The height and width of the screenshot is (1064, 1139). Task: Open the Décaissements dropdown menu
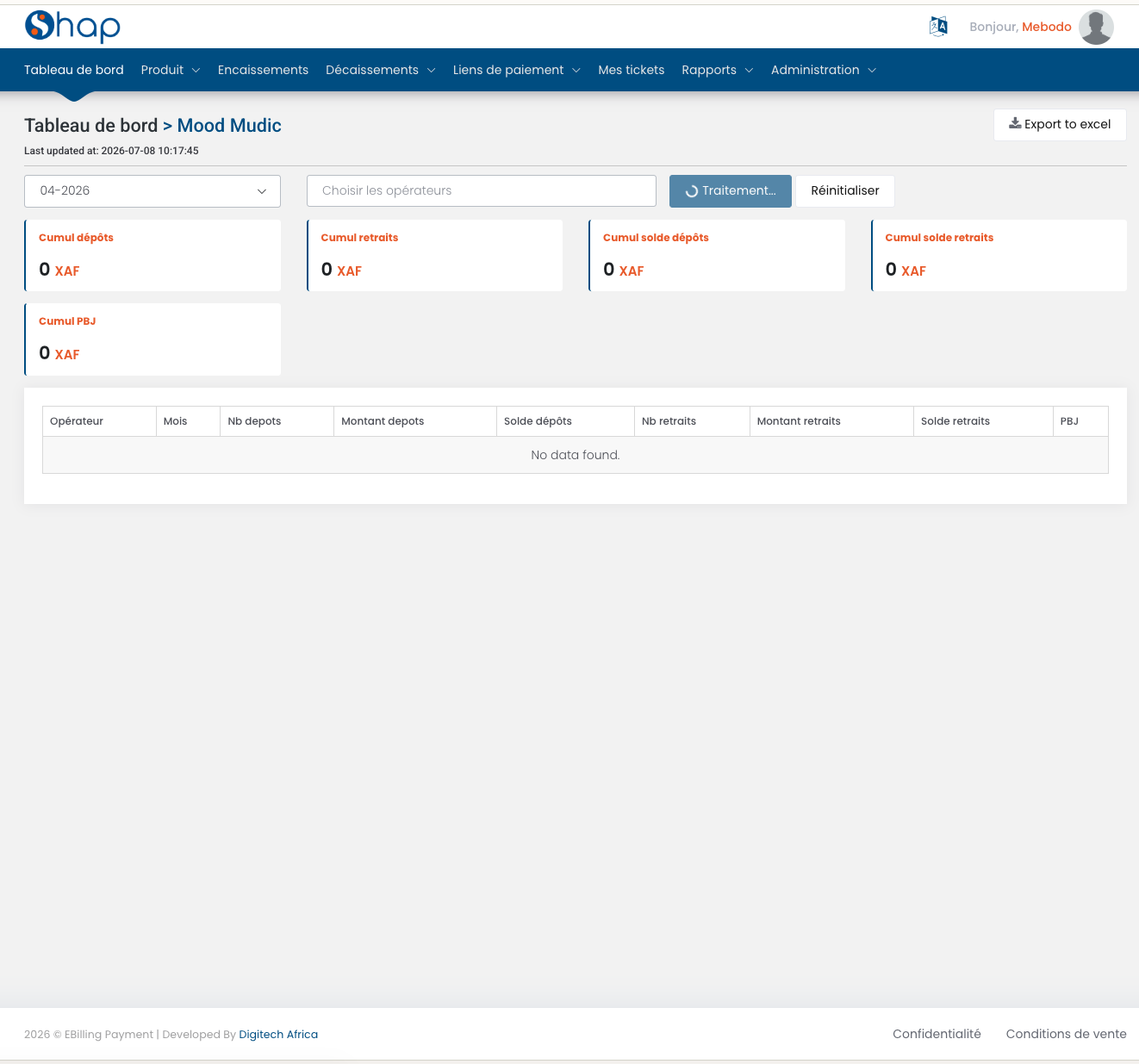pos(381,70)
